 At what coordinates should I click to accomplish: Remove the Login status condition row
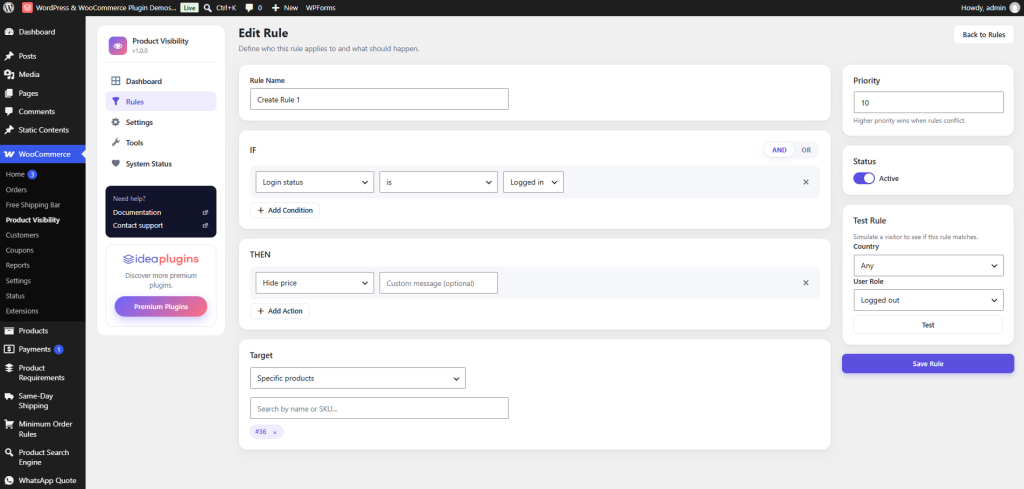point(806,182)
